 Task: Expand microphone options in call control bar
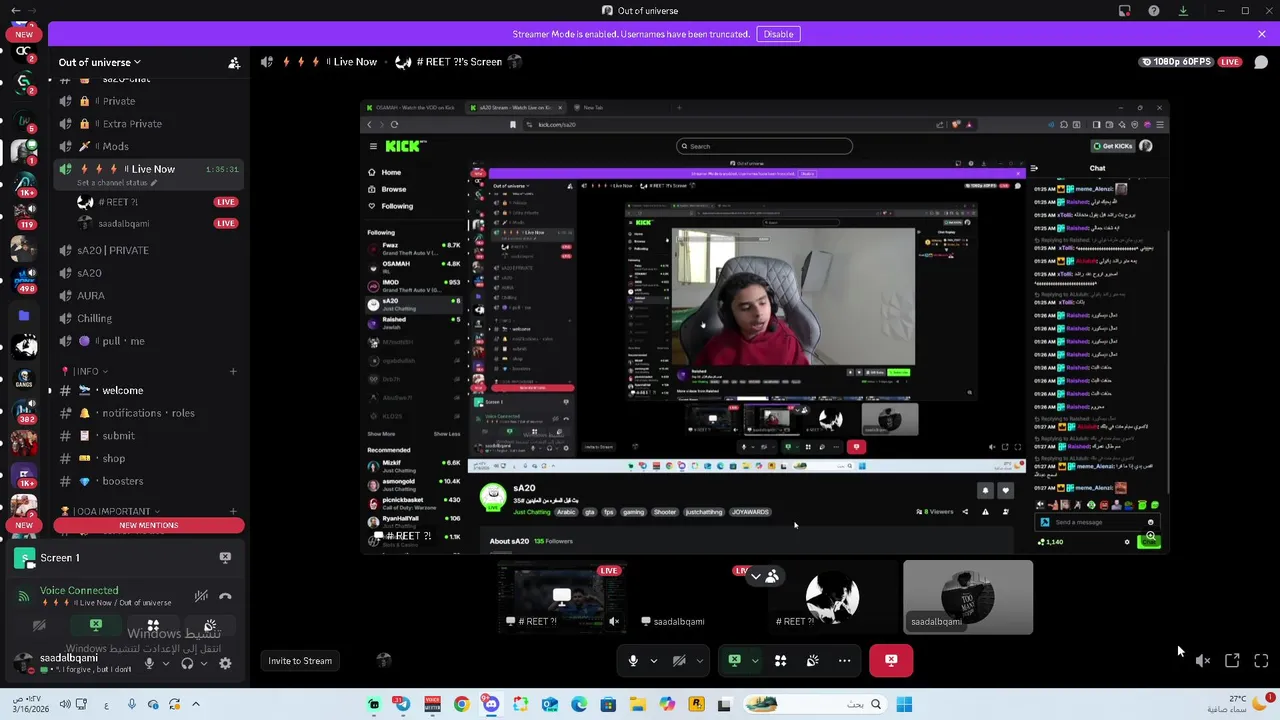tap(654, 660)
